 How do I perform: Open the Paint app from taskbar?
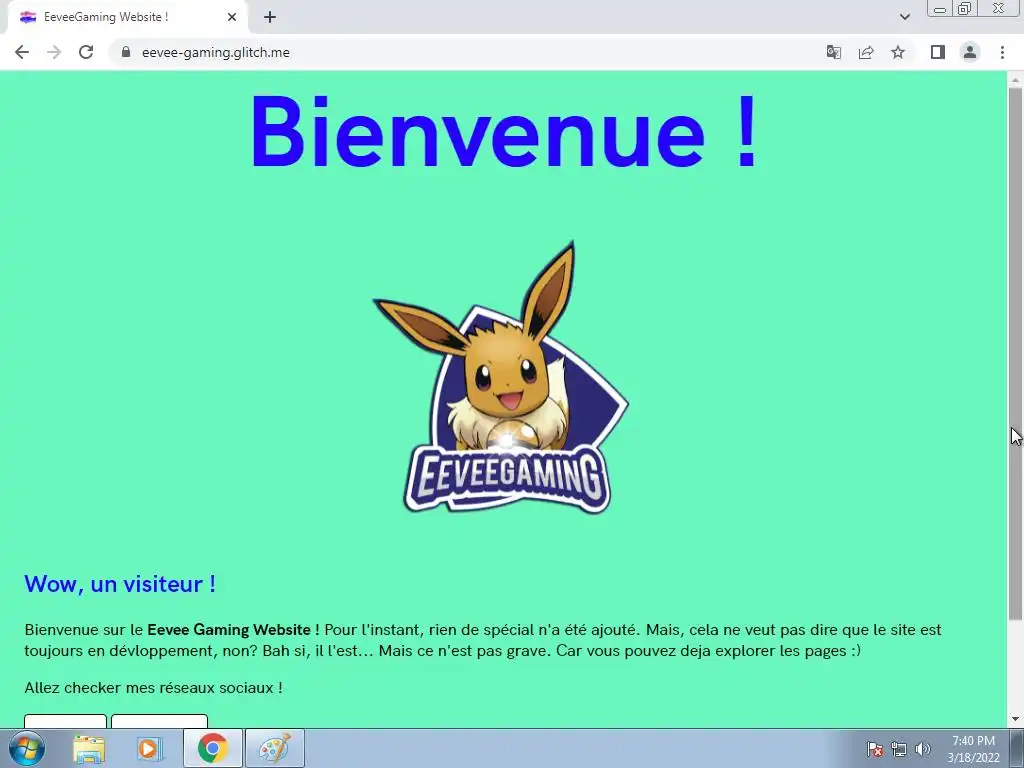tap(275, 748)
